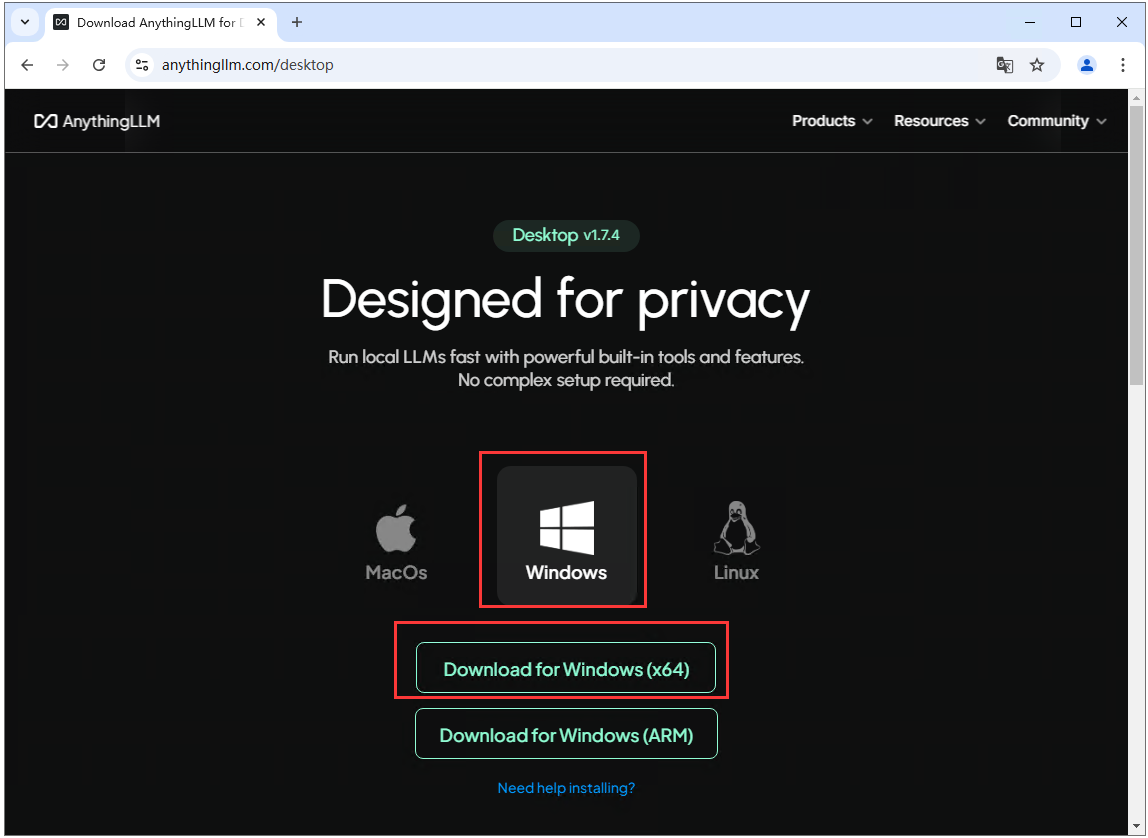Image resolution: width=1148 pixels, height=838 pixels.
Task: Maximize the Chrome window
Action: (1076, 22)
